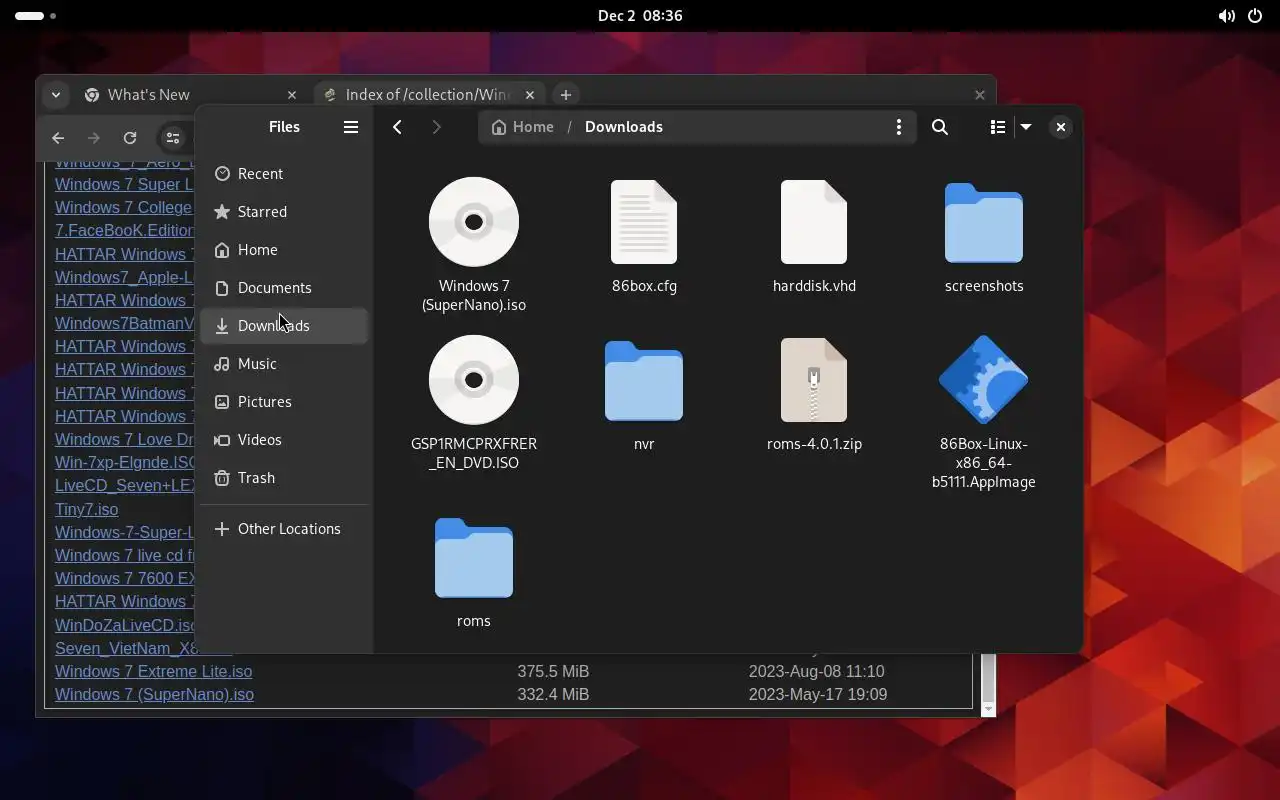Click the browser page scrollbar down arrow
Image resolution: width=1280 pixels, height=800 pixels.
click(988, 709)
